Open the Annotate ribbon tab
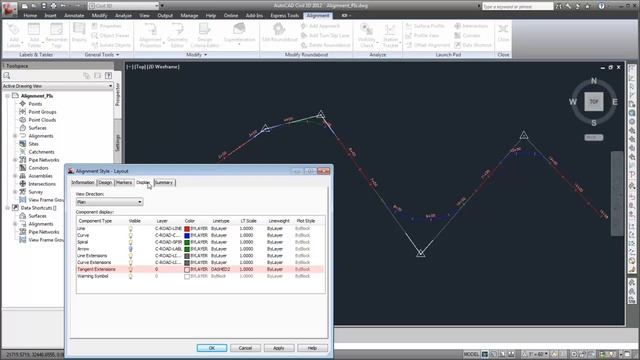The width and height of the screenshot is (640, 360). coord(74,16)
